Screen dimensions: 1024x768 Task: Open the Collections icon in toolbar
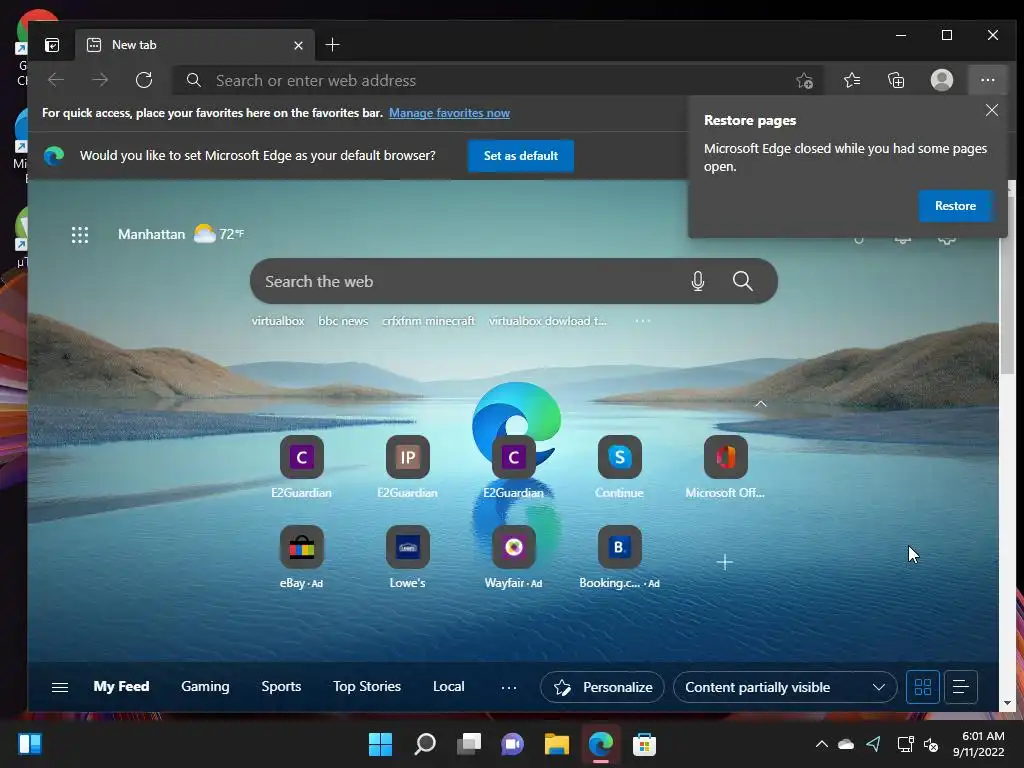[x=896, y=80]
